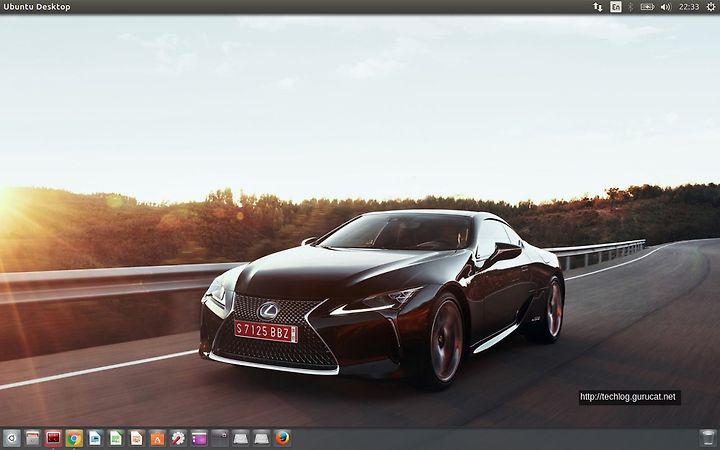The width and height of the screenshot is (720, 450).
Task: Open the sound volume indicator
Action: point(665,7)
